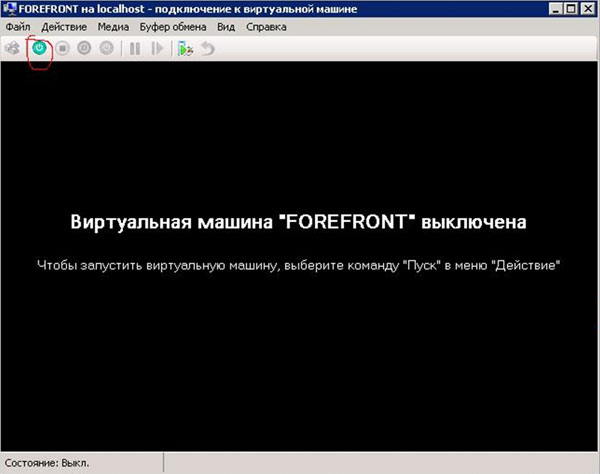Click the Turn Off (stop square) icon

[x=62, y=48]
